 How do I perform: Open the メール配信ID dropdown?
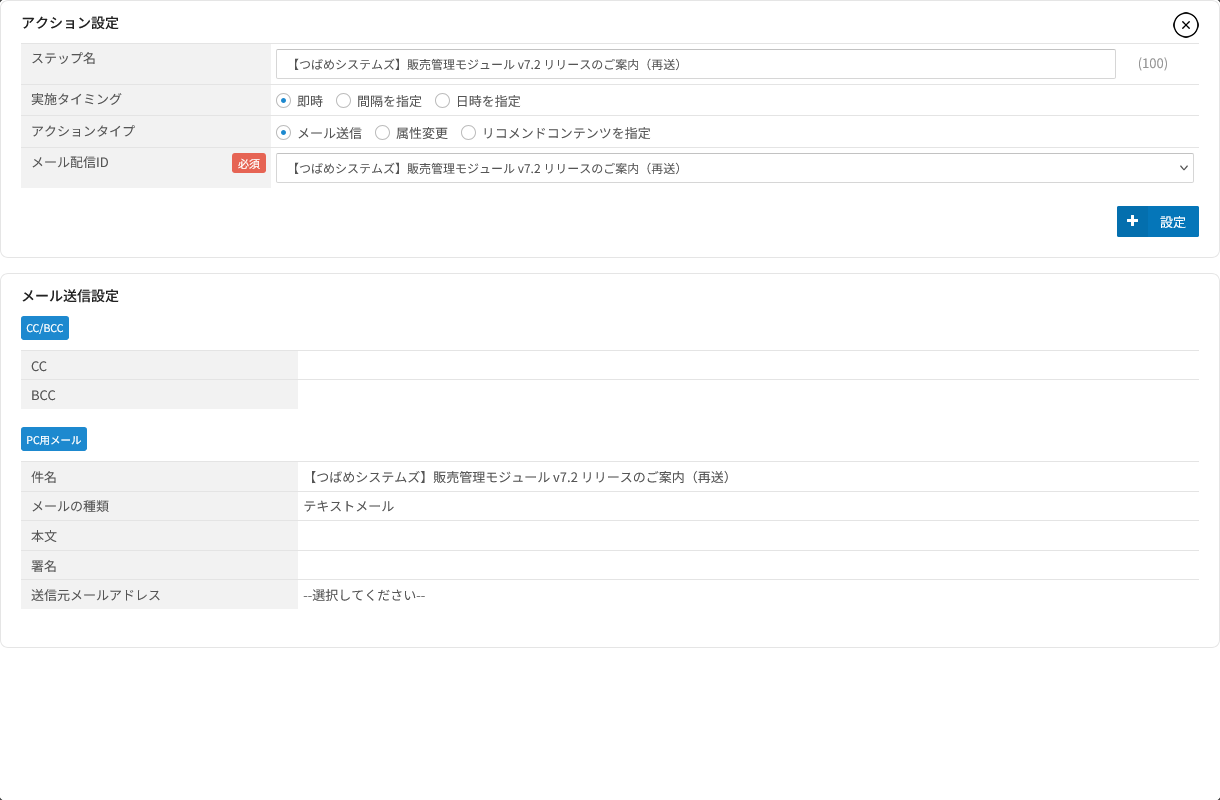(x=735, y=168)
